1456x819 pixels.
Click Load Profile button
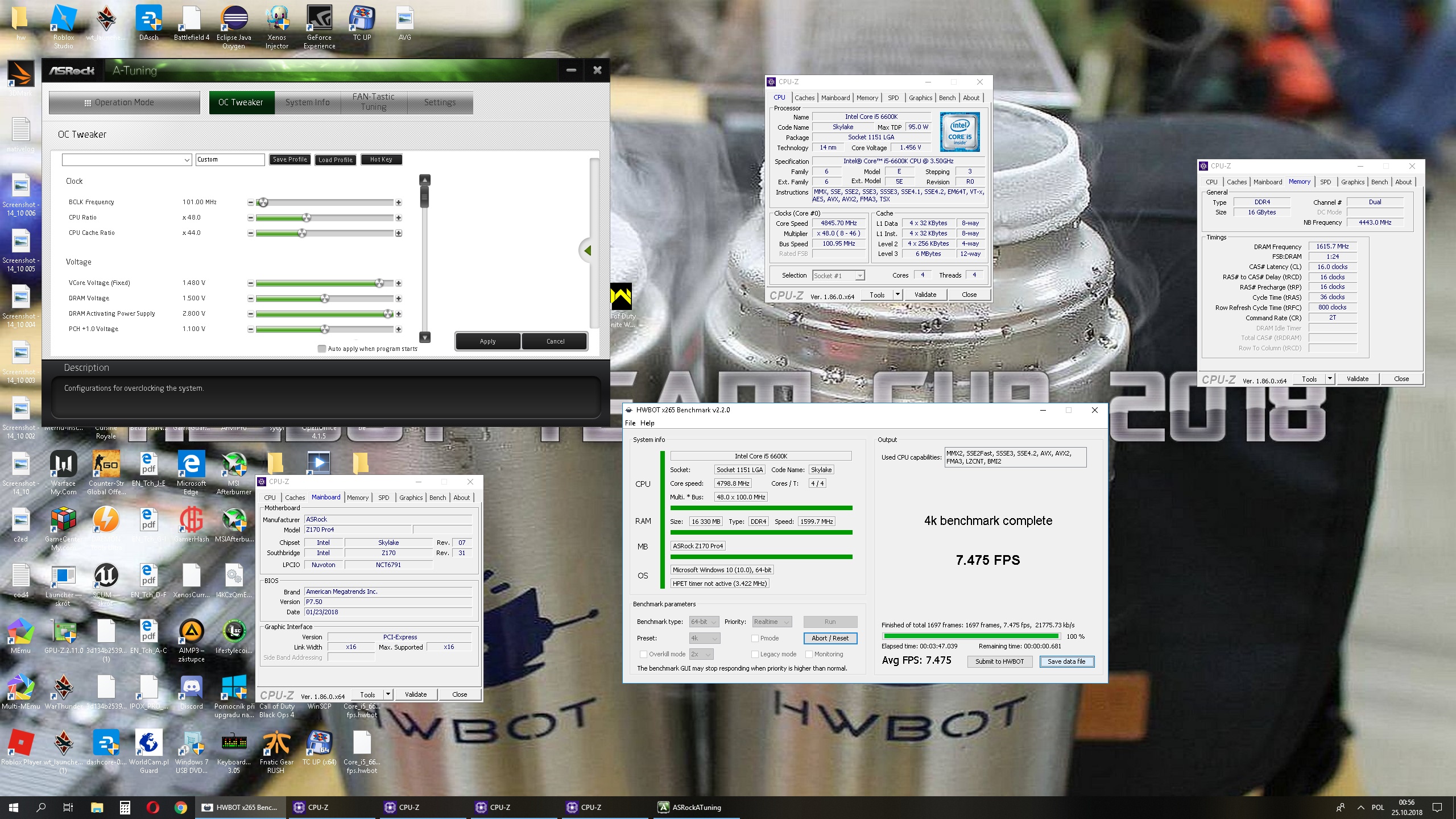click(336, 160)
